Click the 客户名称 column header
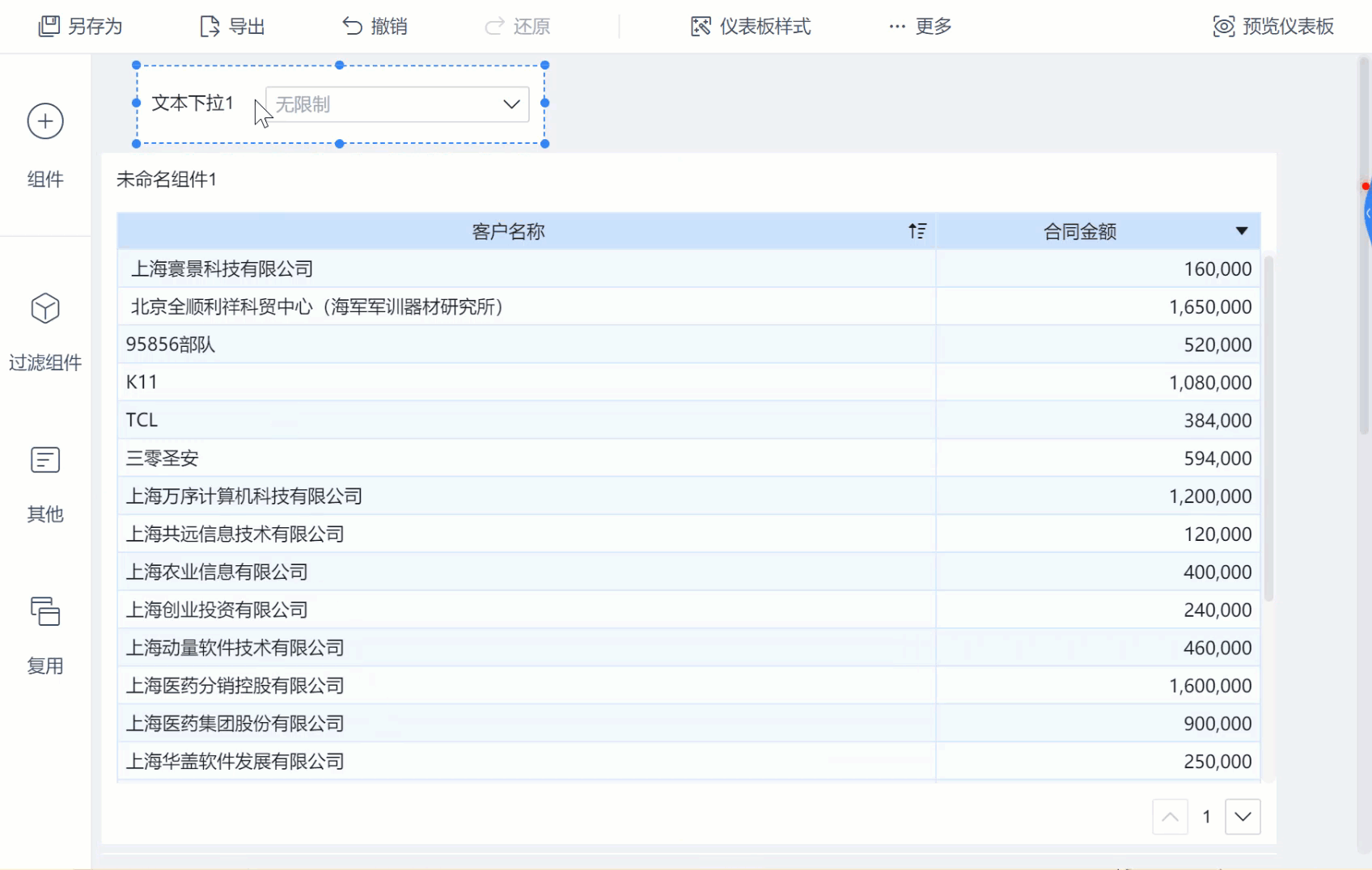 click(527, 231)
